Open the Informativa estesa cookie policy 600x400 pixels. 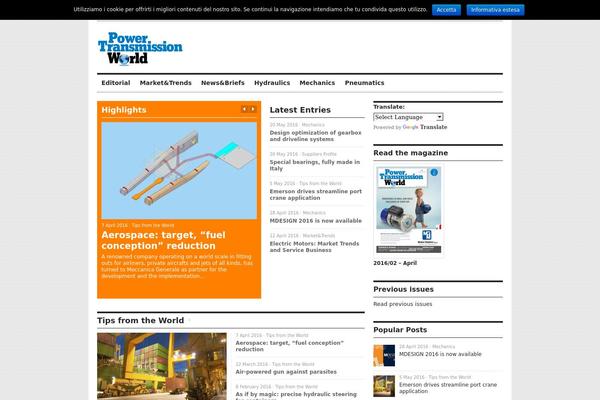pyautogui.click(x=495, y=10)
